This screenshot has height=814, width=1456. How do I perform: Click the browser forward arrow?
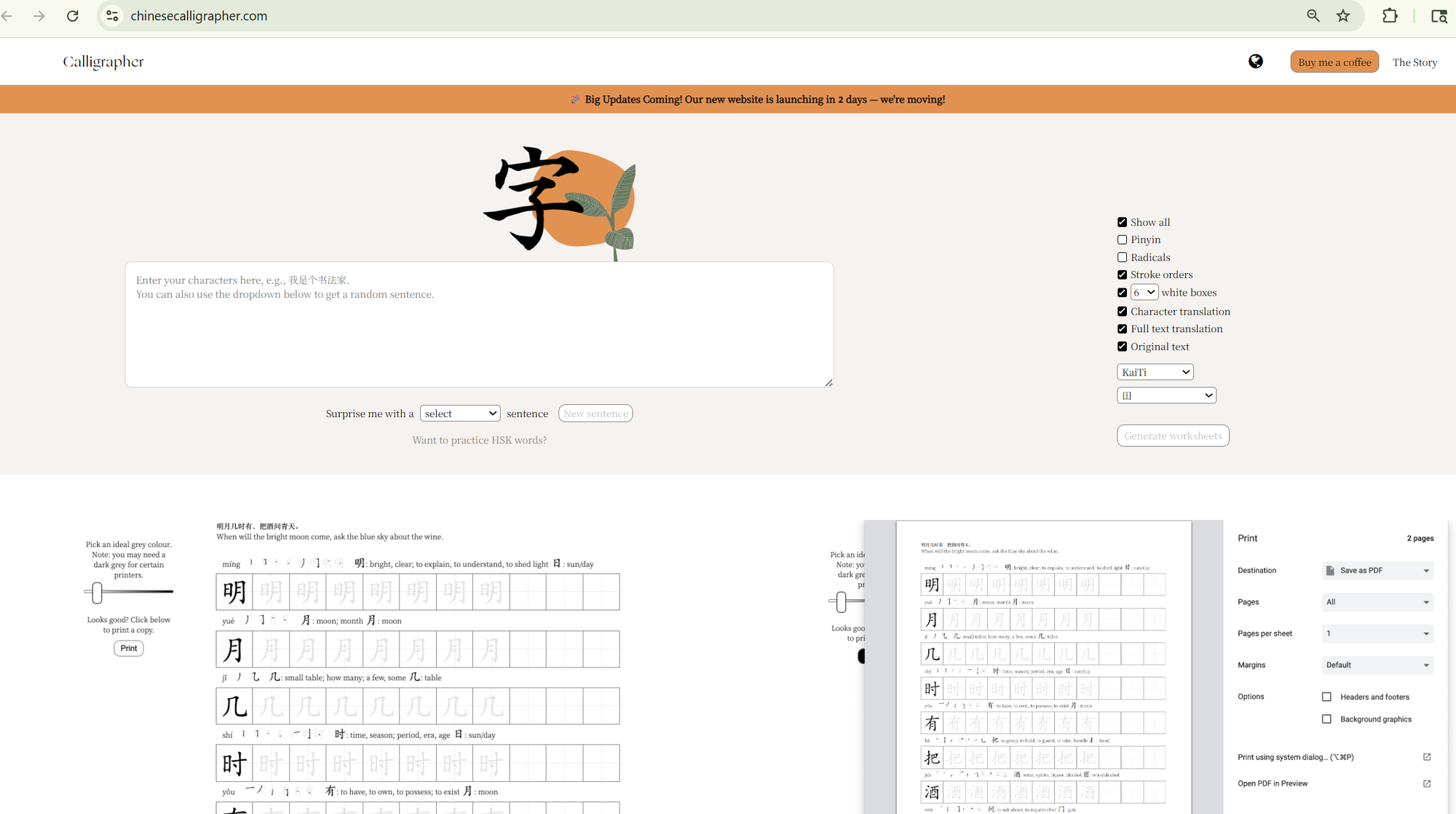[x=39, y=16]
